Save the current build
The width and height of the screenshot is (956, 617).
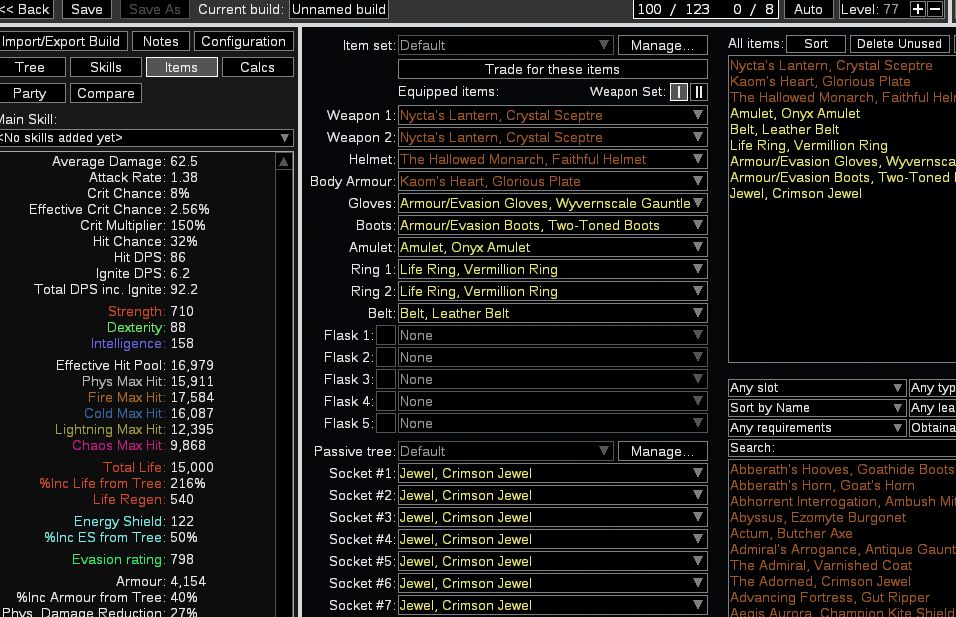pos(87,9)
